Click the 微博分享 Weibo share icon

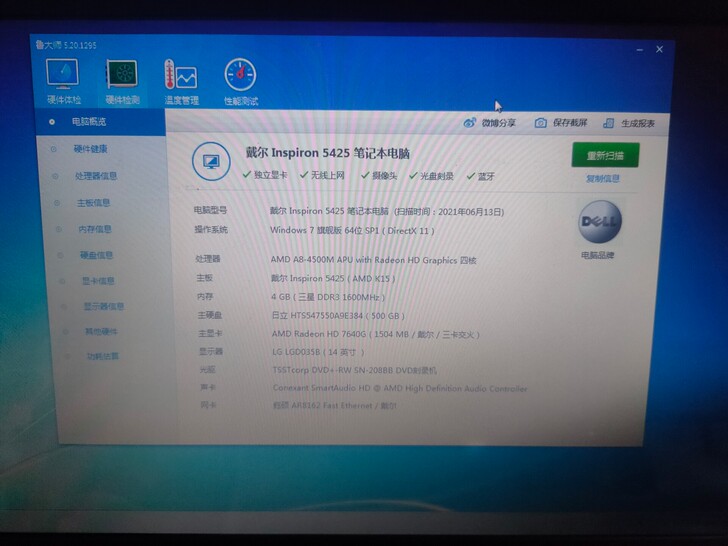pos(470,123)
